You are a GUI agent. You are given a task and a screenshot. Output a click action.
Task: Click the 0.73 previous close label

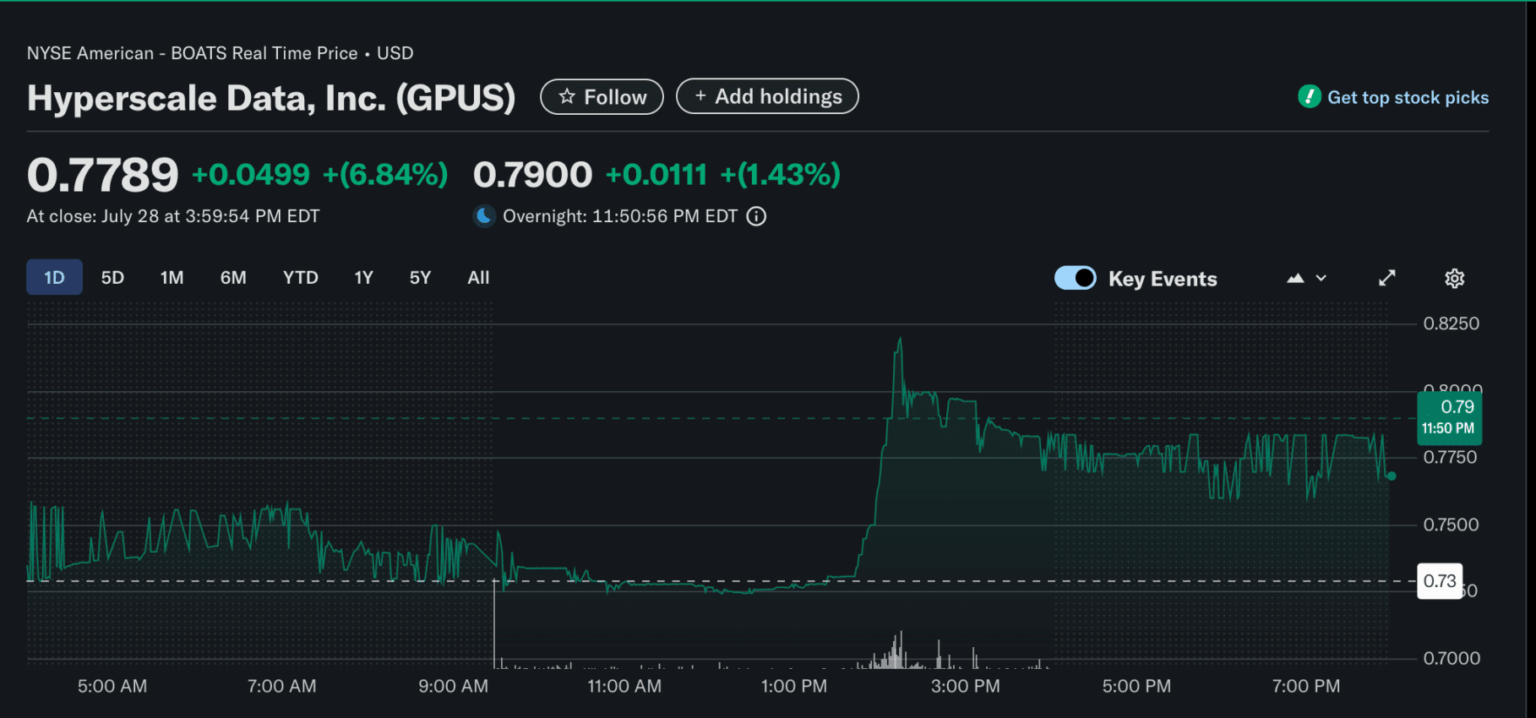pos(1439,580)
